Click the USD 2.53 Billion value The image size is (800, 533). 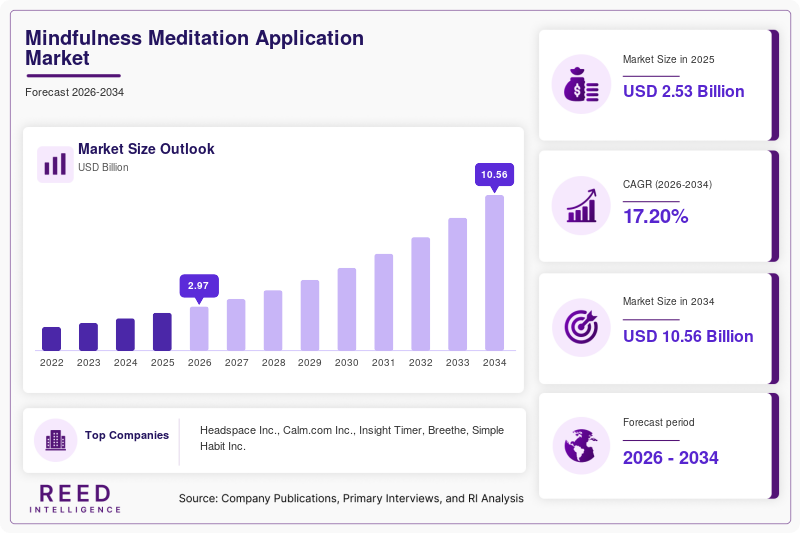(x=684, y=91)
